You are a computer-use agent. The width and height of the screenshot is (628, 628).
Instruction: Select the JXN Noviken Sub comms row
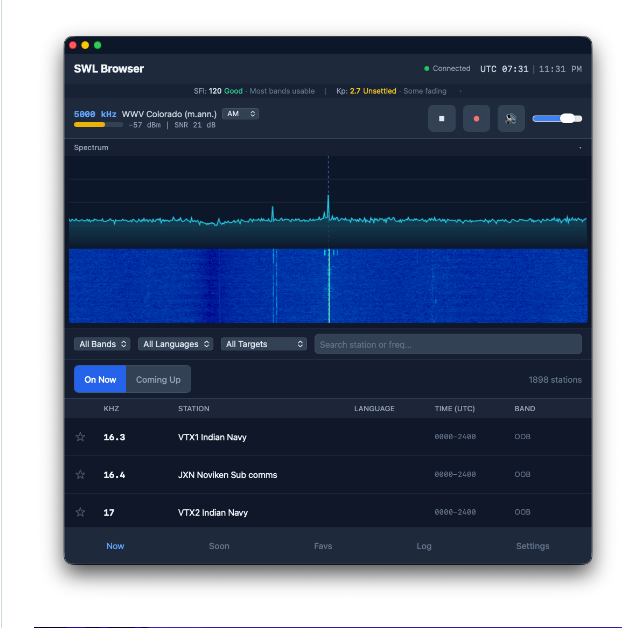(328, 475)
